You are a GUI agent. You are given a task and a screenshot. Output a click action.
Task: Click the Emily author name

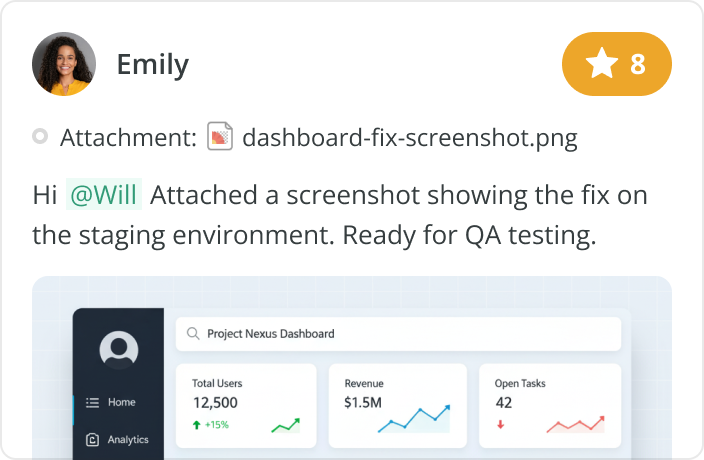point(153,65)
